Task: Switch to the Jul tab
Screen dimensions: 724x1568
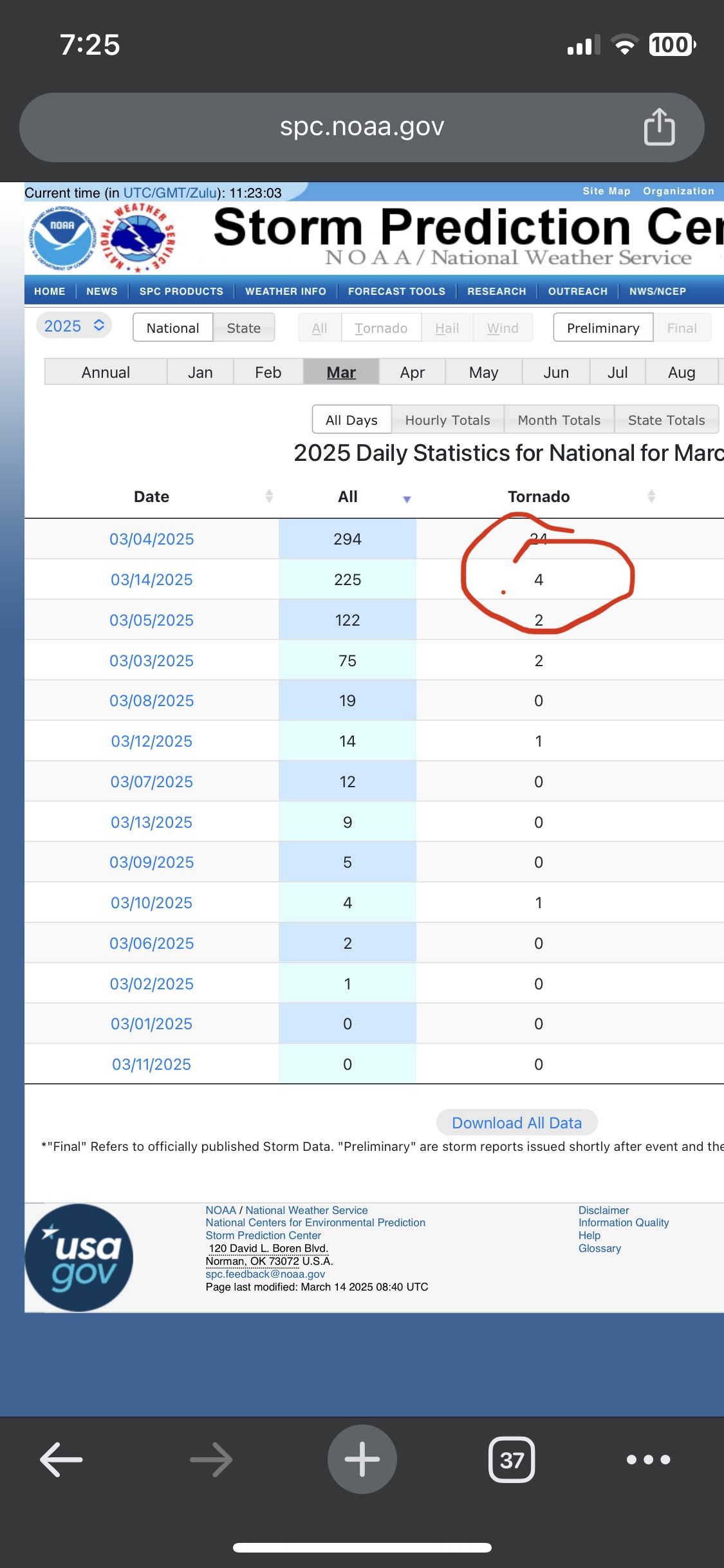Action: 617,372
